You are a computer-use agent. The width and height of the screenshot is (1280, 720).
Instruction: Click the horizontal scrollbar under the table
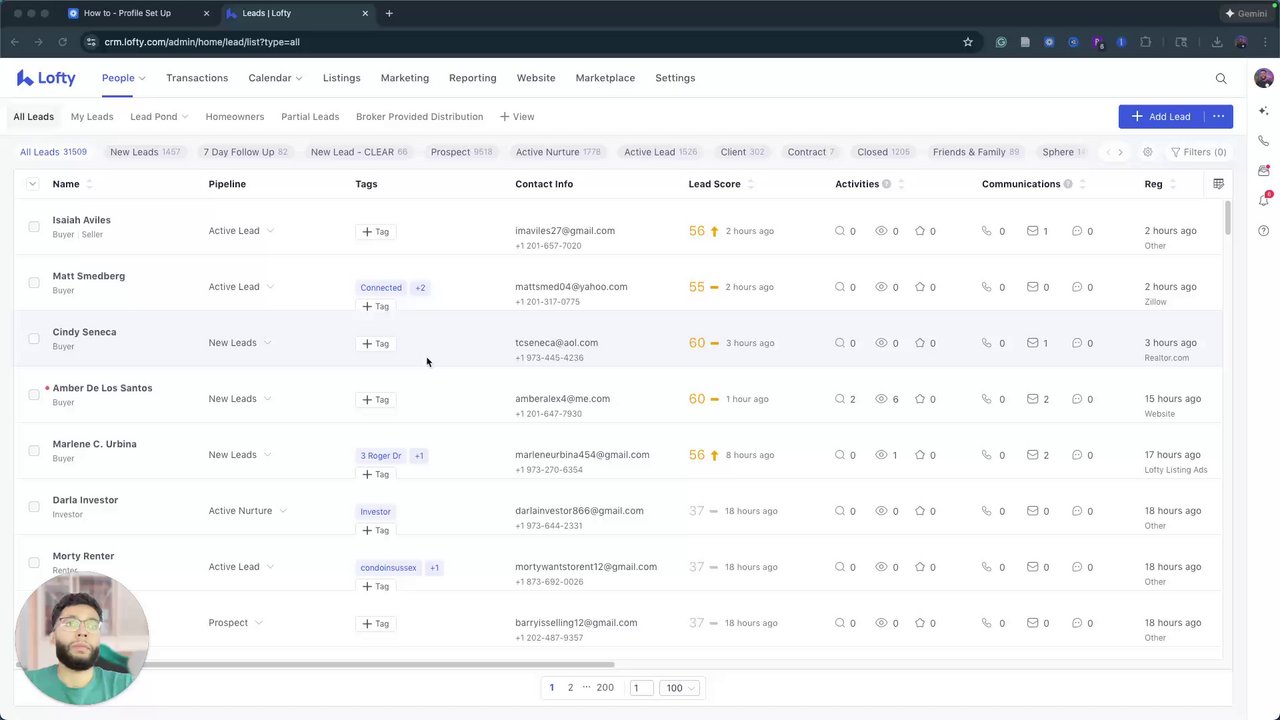pyautogui.click(x=315, y=664)
